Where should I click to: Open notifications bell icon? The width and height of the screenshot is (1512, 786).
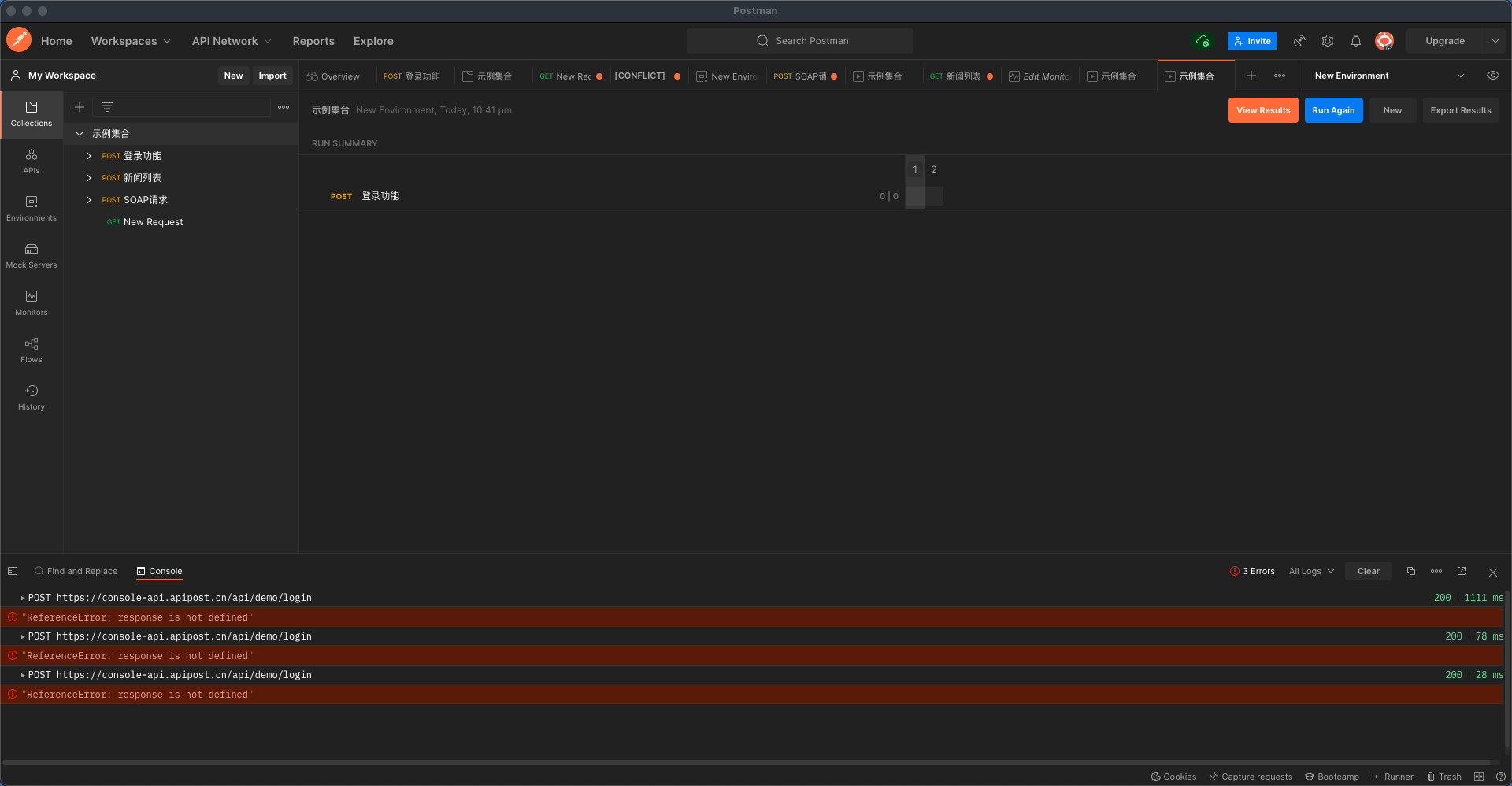pos(1356,41)
